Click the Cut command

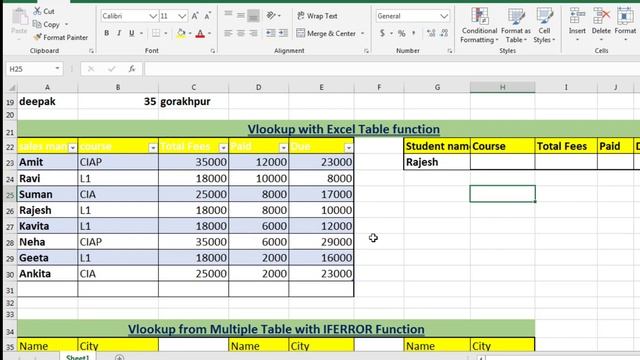click(x=44, y=11)
